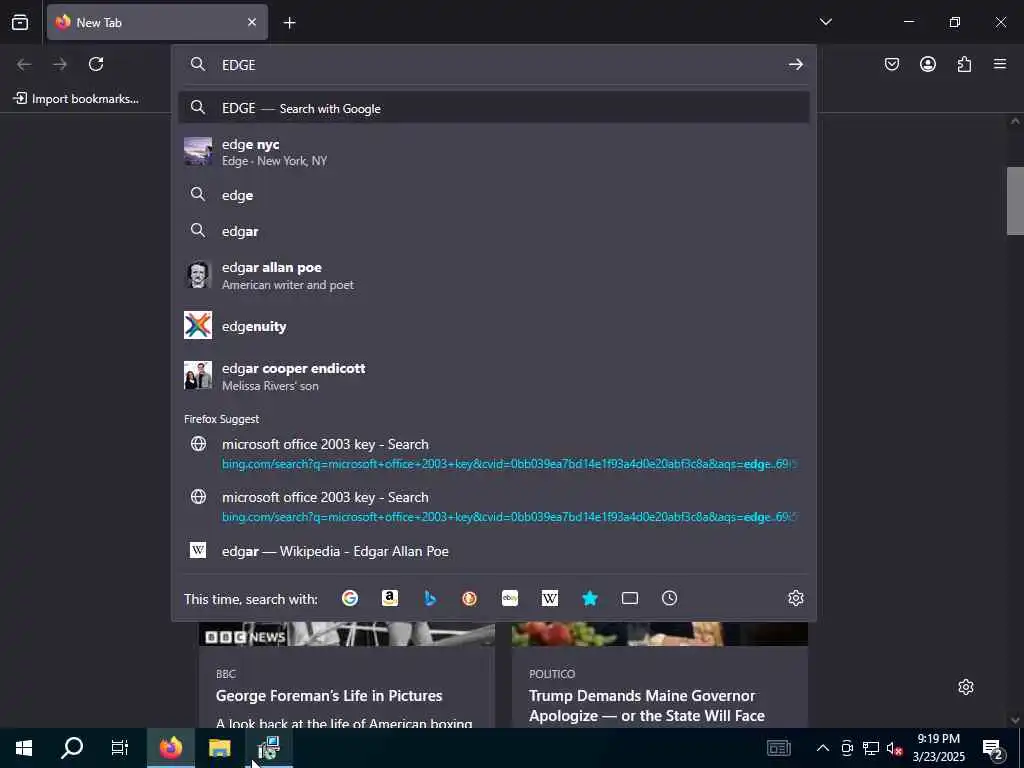1024x768 pixels.
Task: Click the go arrow in the address bar
Action: pos(795,65)
